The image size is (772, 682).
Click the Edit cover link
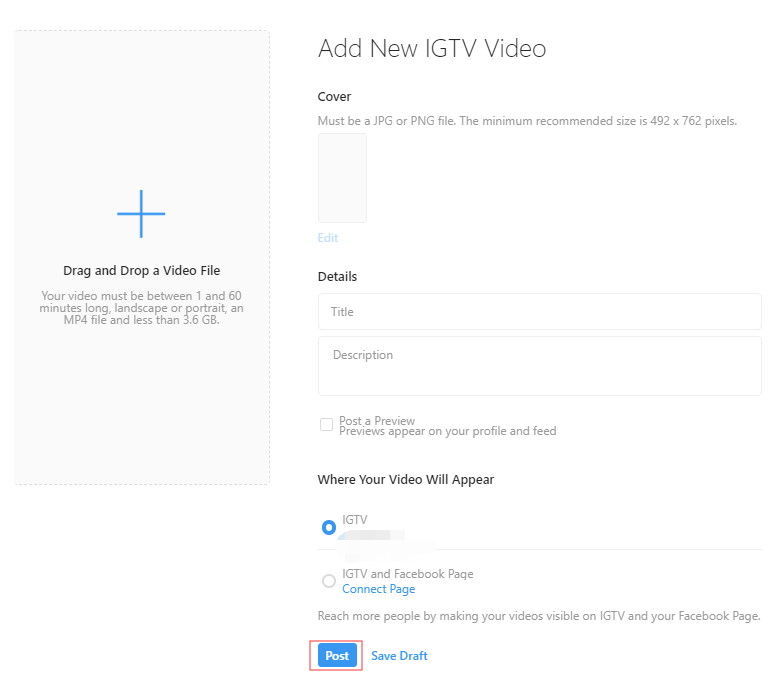pyautogui.click(x=328, y=238)
